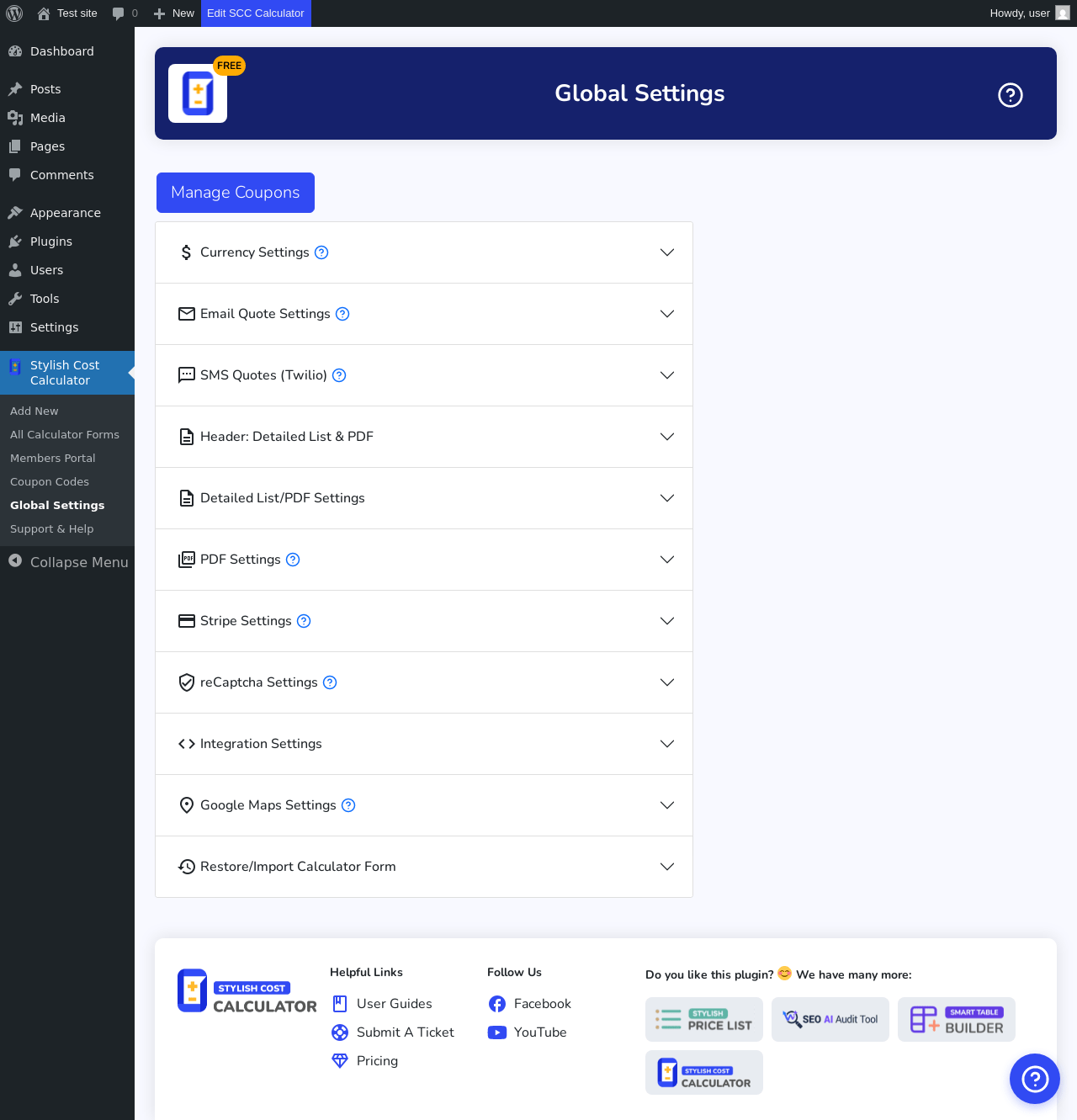
Task: Open Users in sidebar menu
Action: (x=67, y=270)
